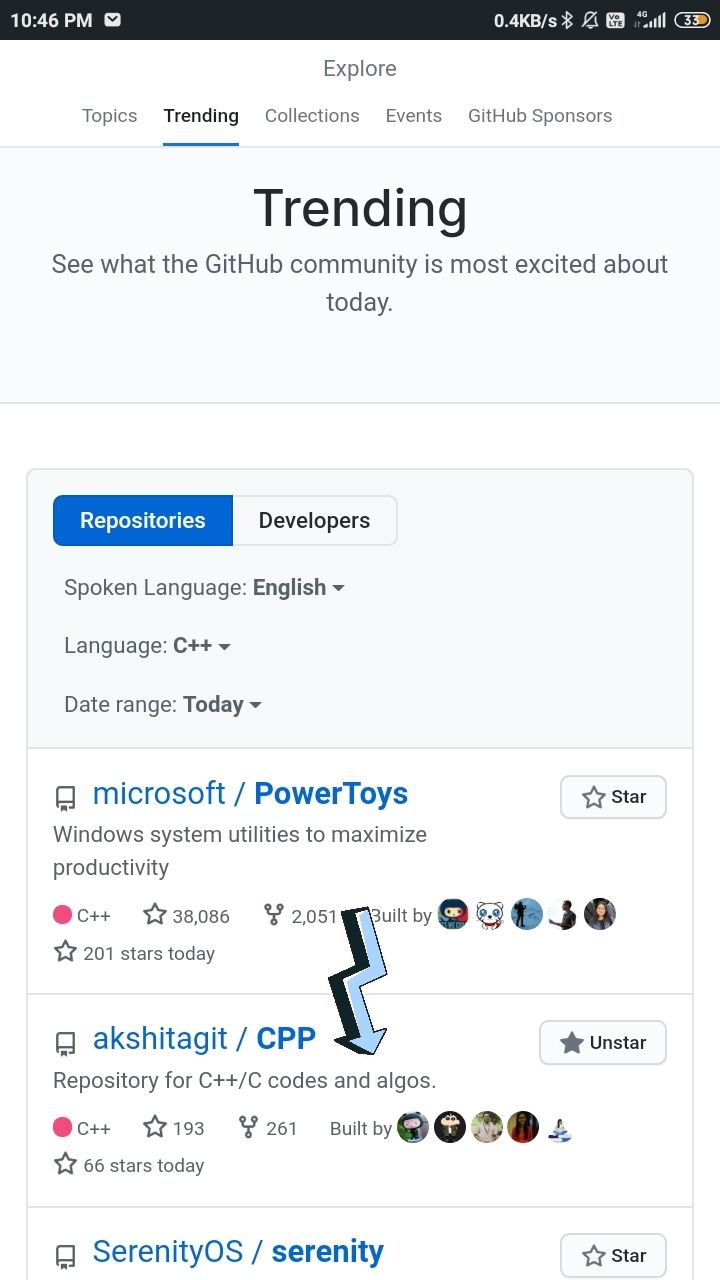
Task: Open the PowerToys repository book icon
Action: 65,798
